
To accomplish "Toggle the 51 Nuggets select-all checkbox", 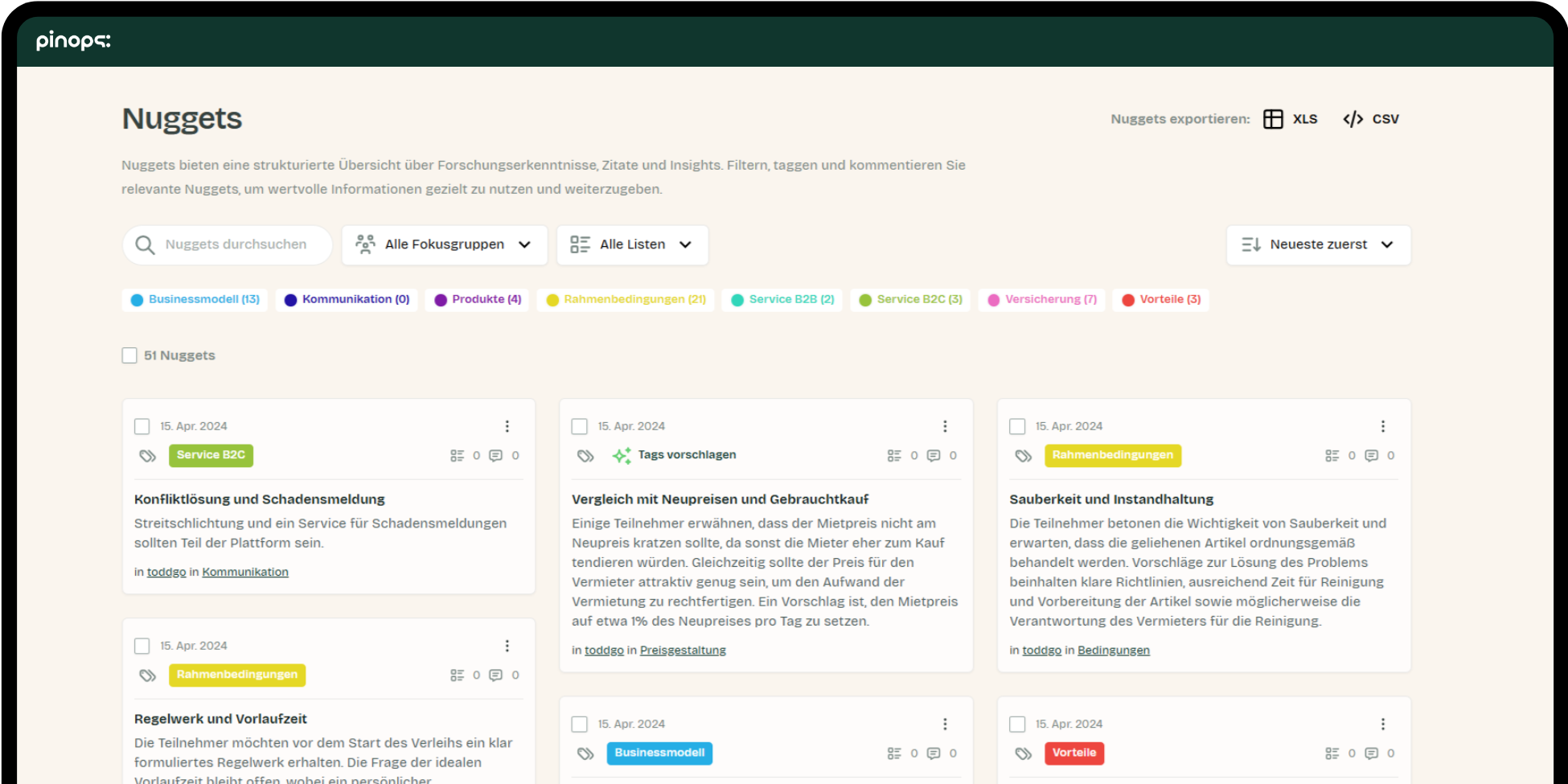I will coord(129,355).
